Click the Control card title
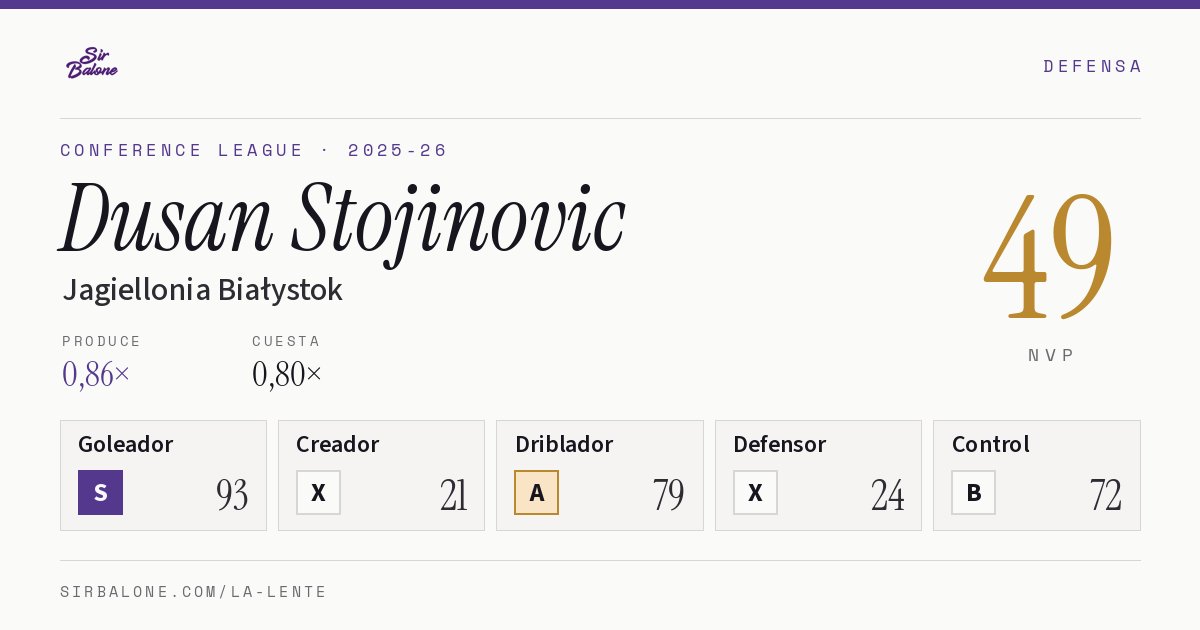Screen dimensions: 1200x630 991,444
